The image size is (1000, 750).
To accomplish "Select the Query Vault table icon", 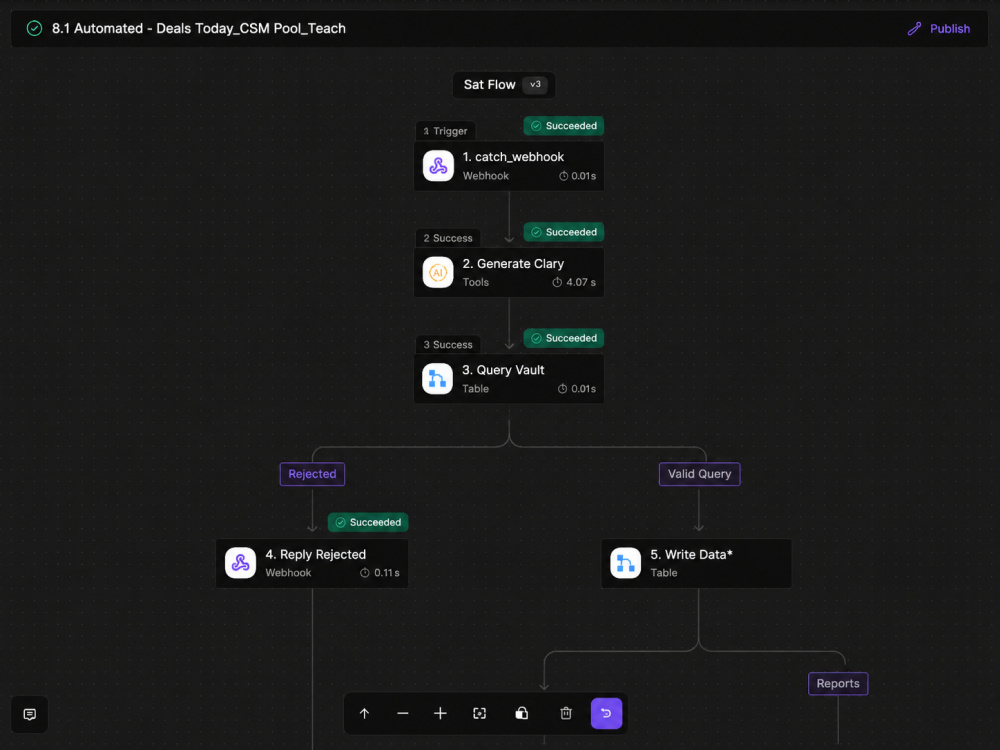I will tap(438, 379).
